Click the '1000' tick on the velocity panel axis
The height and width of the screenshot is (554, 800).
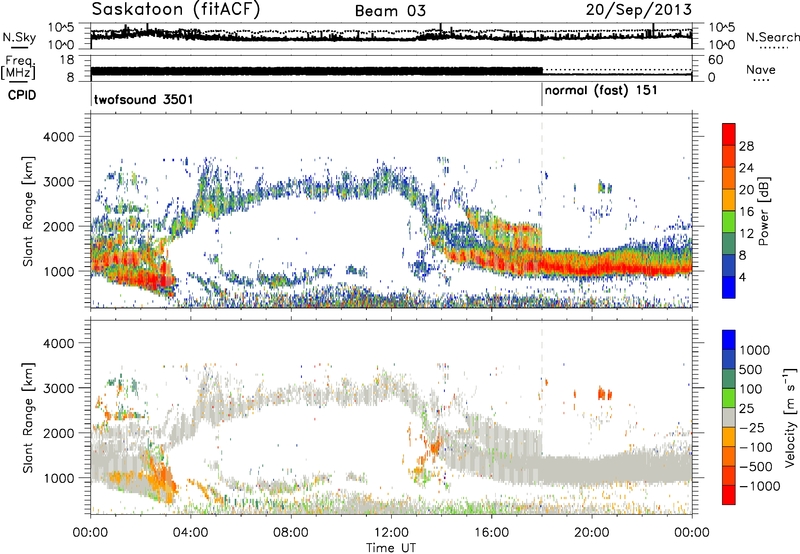coord(59,478)
